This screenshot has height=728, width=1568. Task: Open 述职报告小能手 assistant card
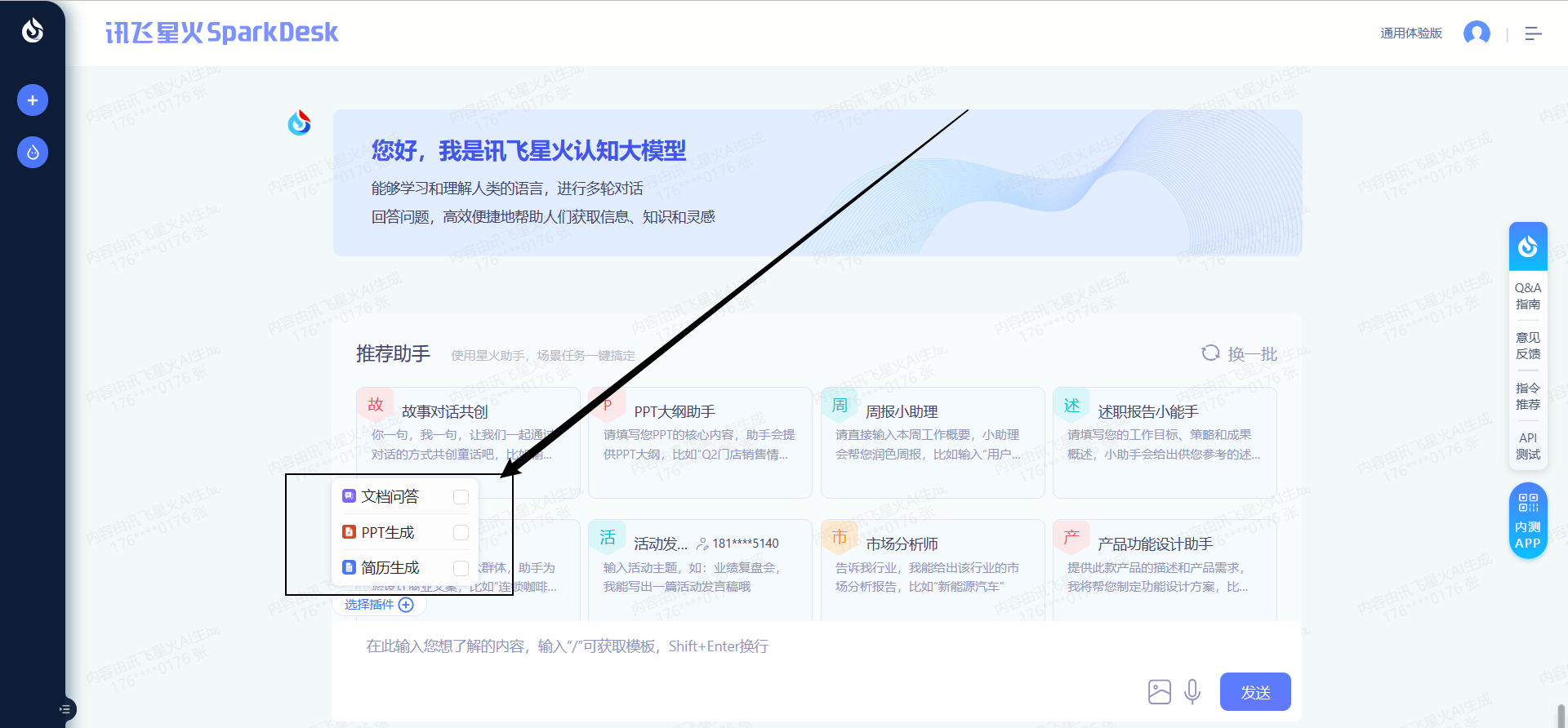click(1165, 442)
